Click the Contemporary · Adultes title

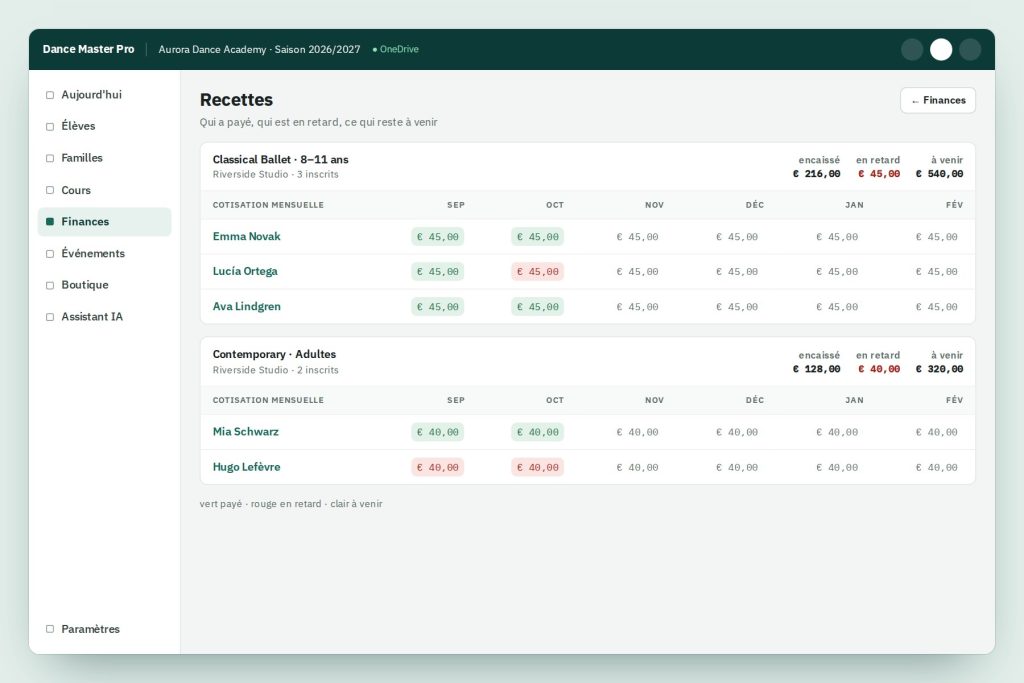coord(274,354)
